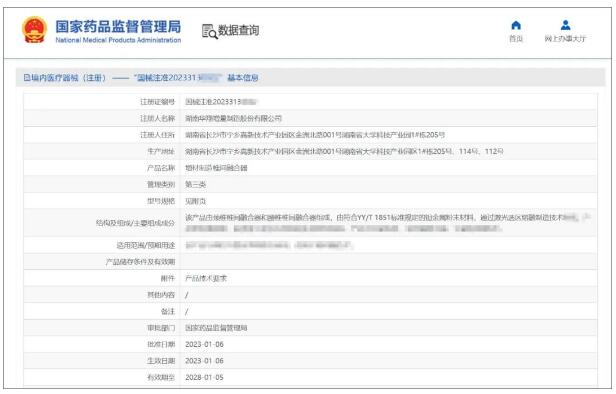Image resolution: width=616 pixels, height=394 pixels.
Task: Click the registrant name value
Action: click(233, 118)
